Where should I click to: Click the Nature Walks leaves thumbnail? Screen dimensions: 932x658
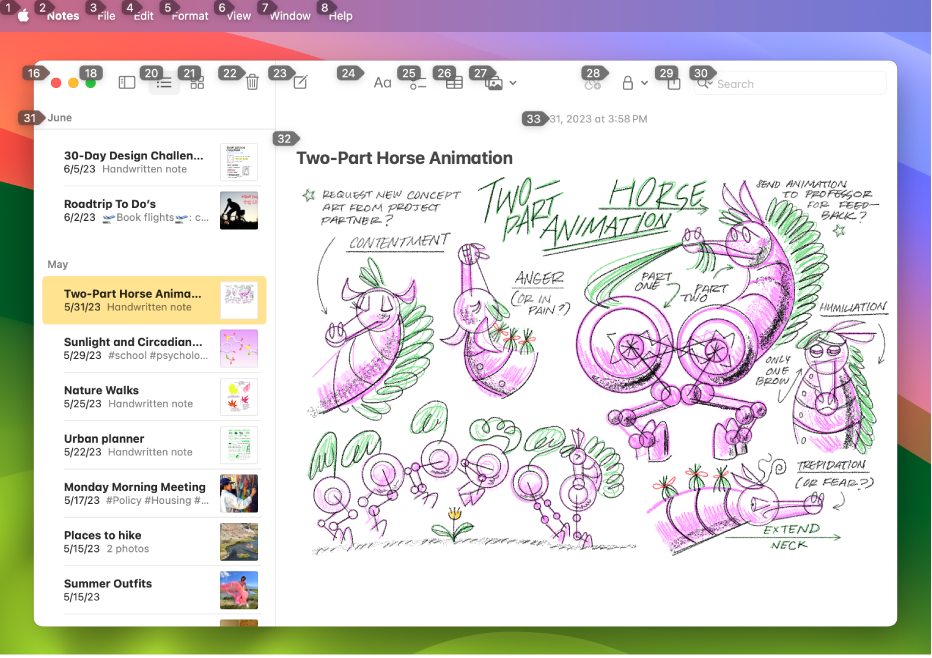[x=239, y=396]
